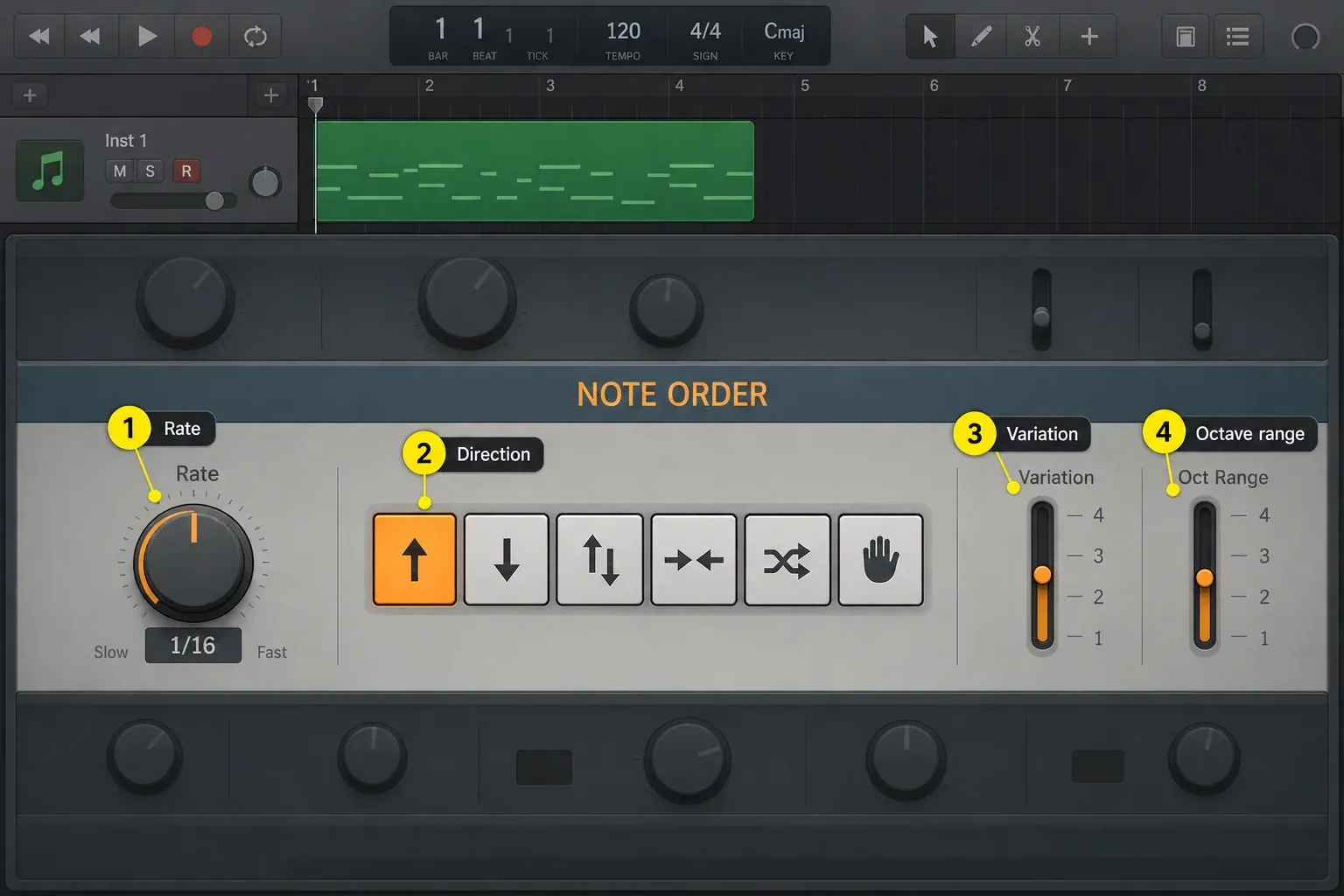Open the 1/16 rate value field
The height and width of the screenshot is (896, 1344).
[x=193, y=646]
